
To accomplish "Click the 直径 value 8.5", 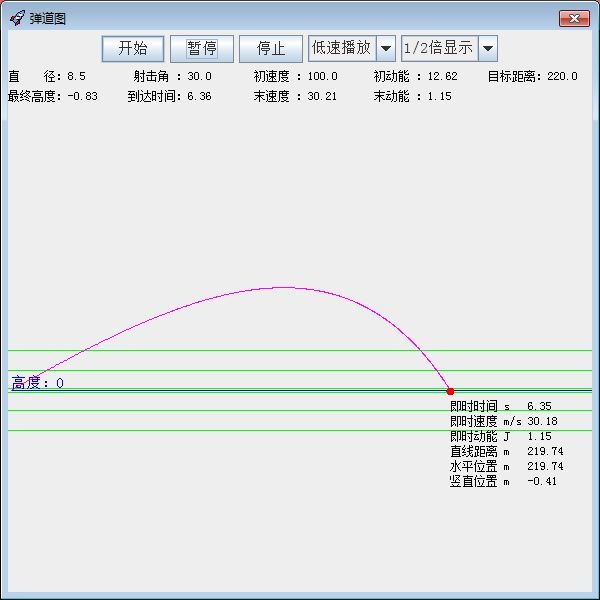I will [76, 76].
